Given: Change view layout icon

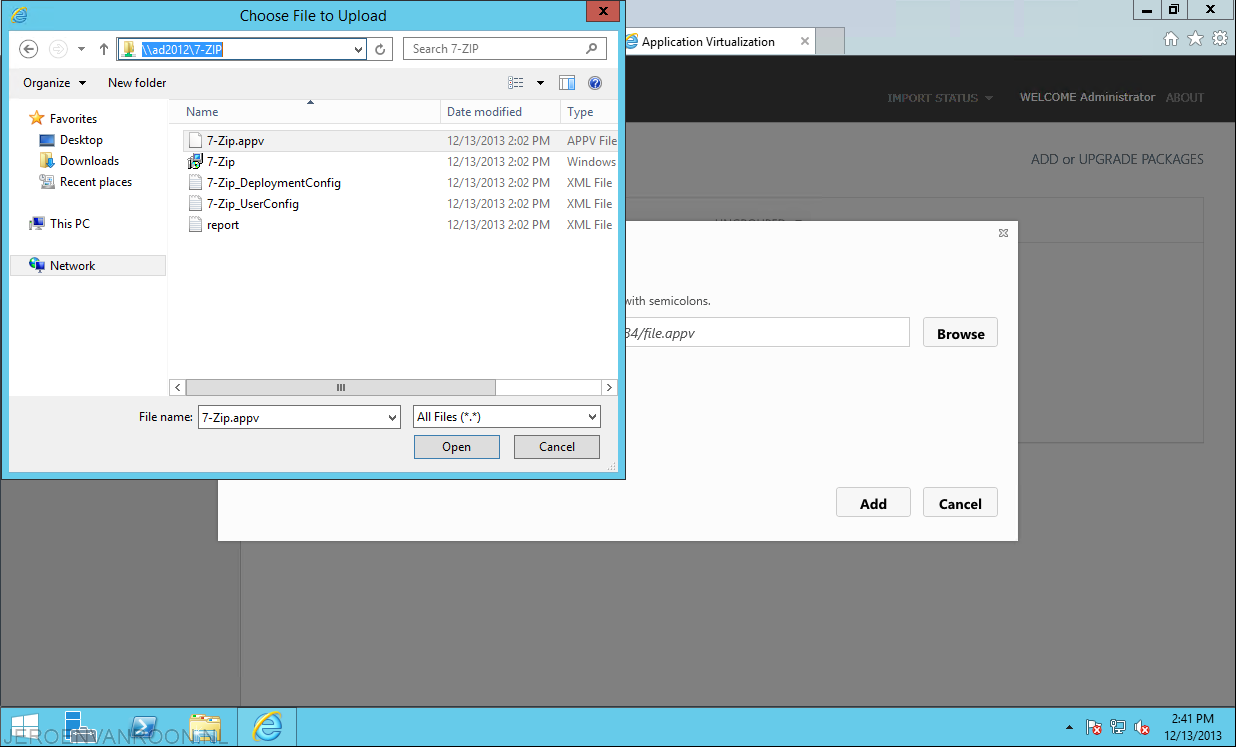Looking at the screenshot, I should click(x=516, y=83).
